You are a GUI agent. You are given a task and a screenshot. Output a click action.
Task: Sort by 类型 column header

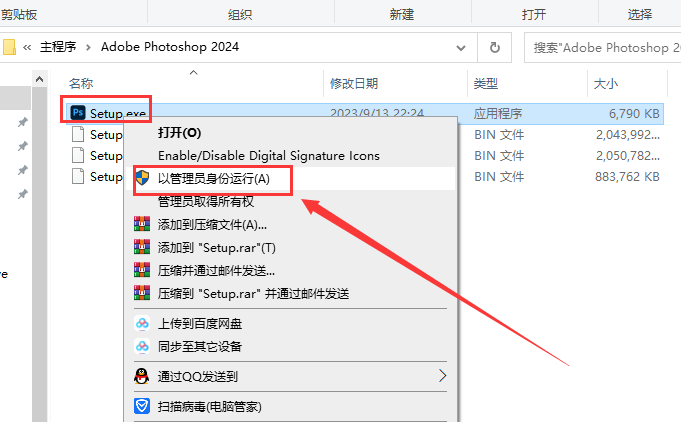[486, 83]
